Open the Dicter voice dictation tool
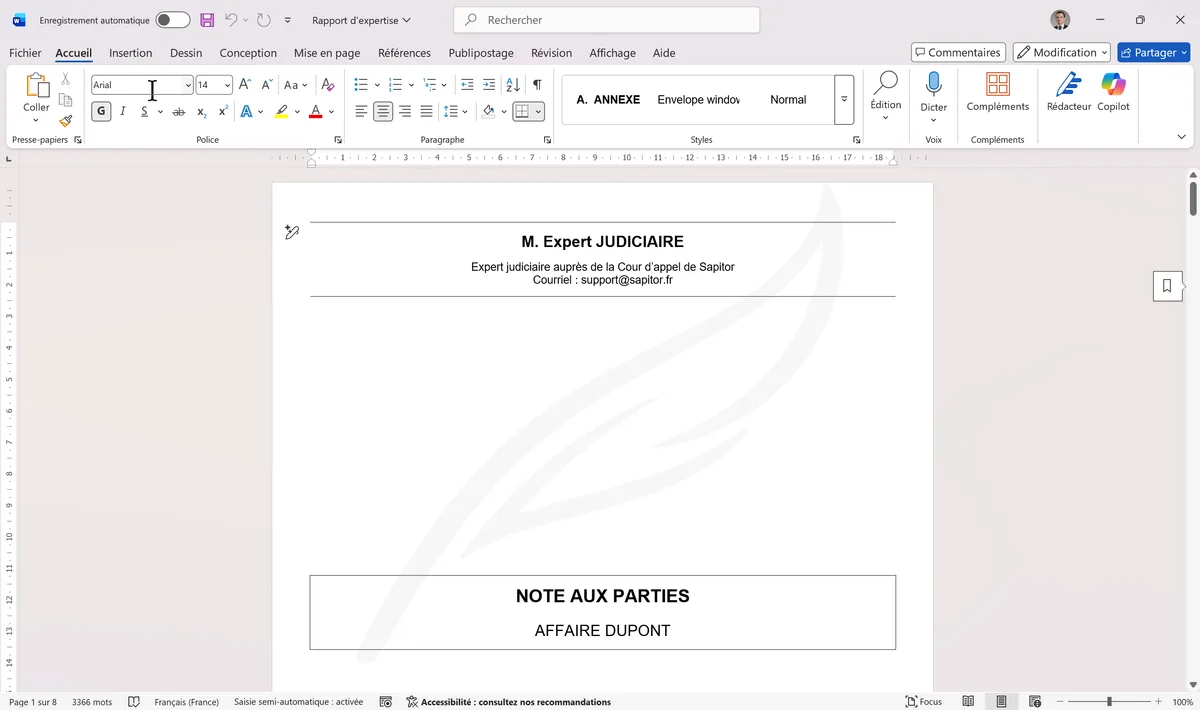Image resolution: width=1200 pixels, height=710 pixels. point(933,95)
